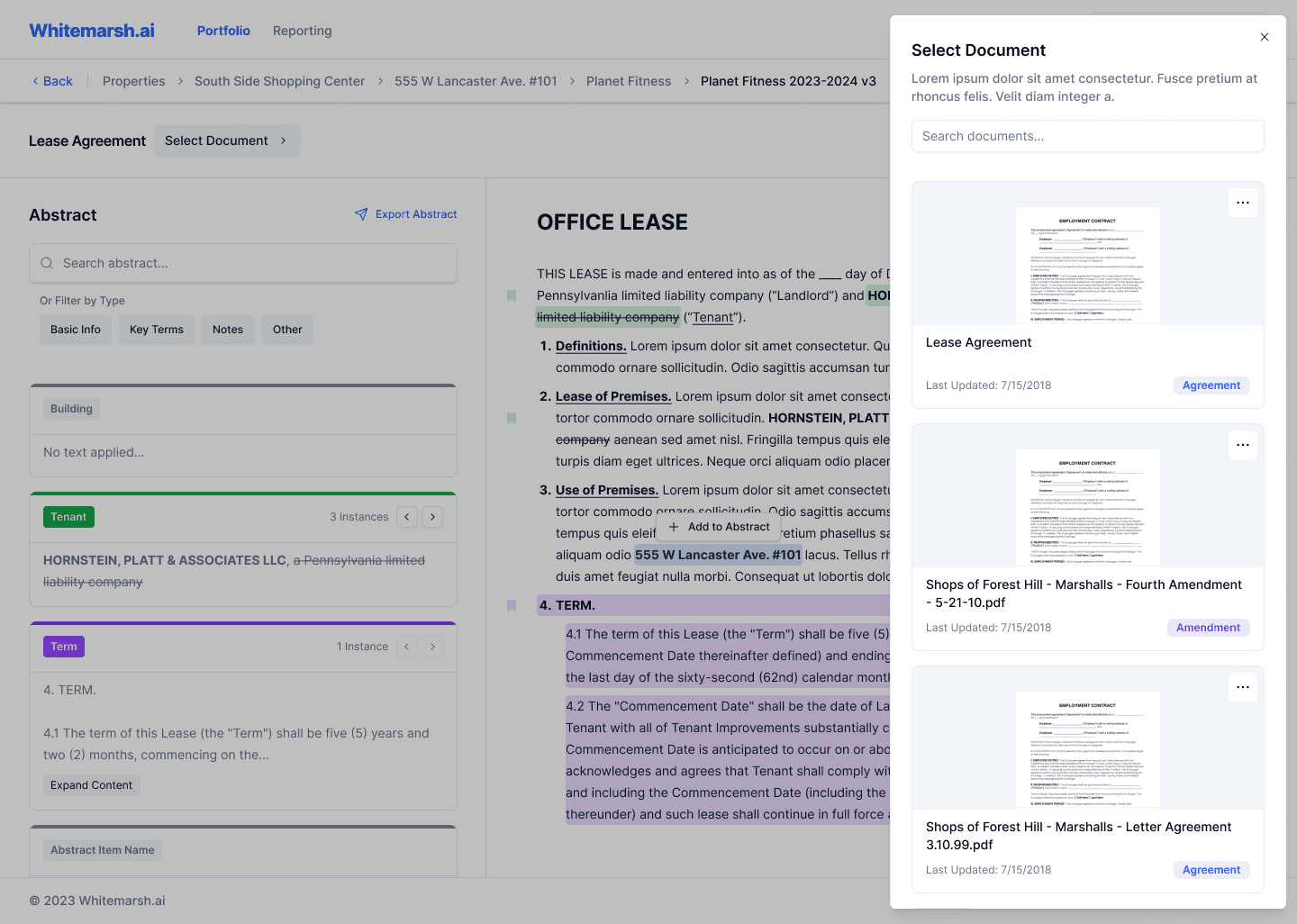
Task: Click Add to Abstract popup button
Action: tap(719, 527)
